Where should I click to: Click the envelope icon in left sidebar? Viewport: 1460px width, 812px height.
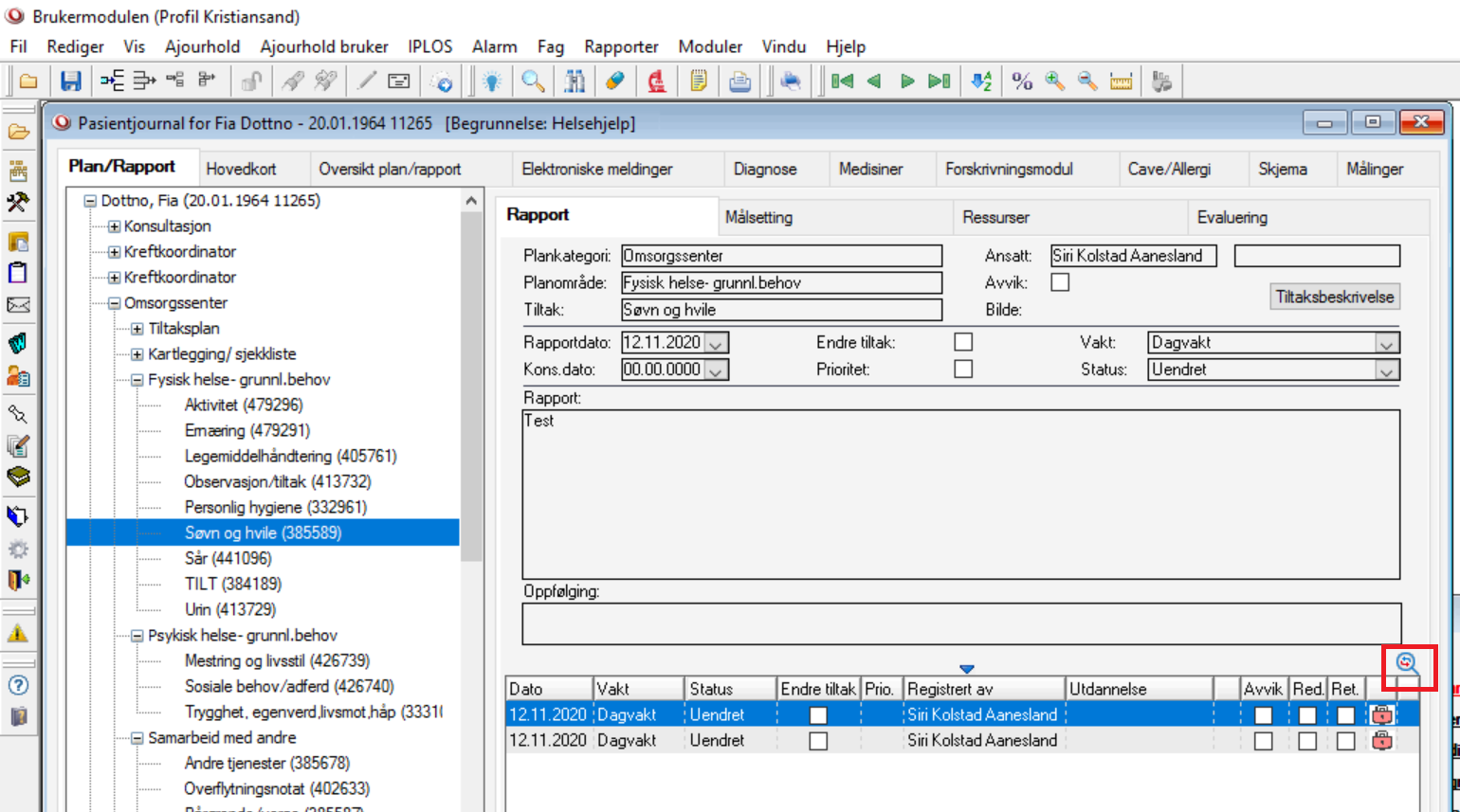click(18, 305)
